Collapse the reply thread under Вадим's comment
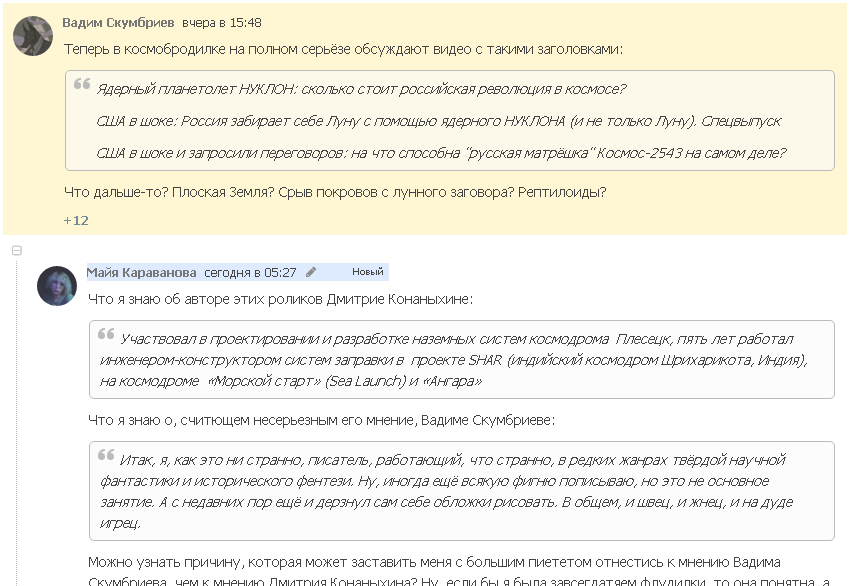The image size is (850, 586). (x=16, y=250)
